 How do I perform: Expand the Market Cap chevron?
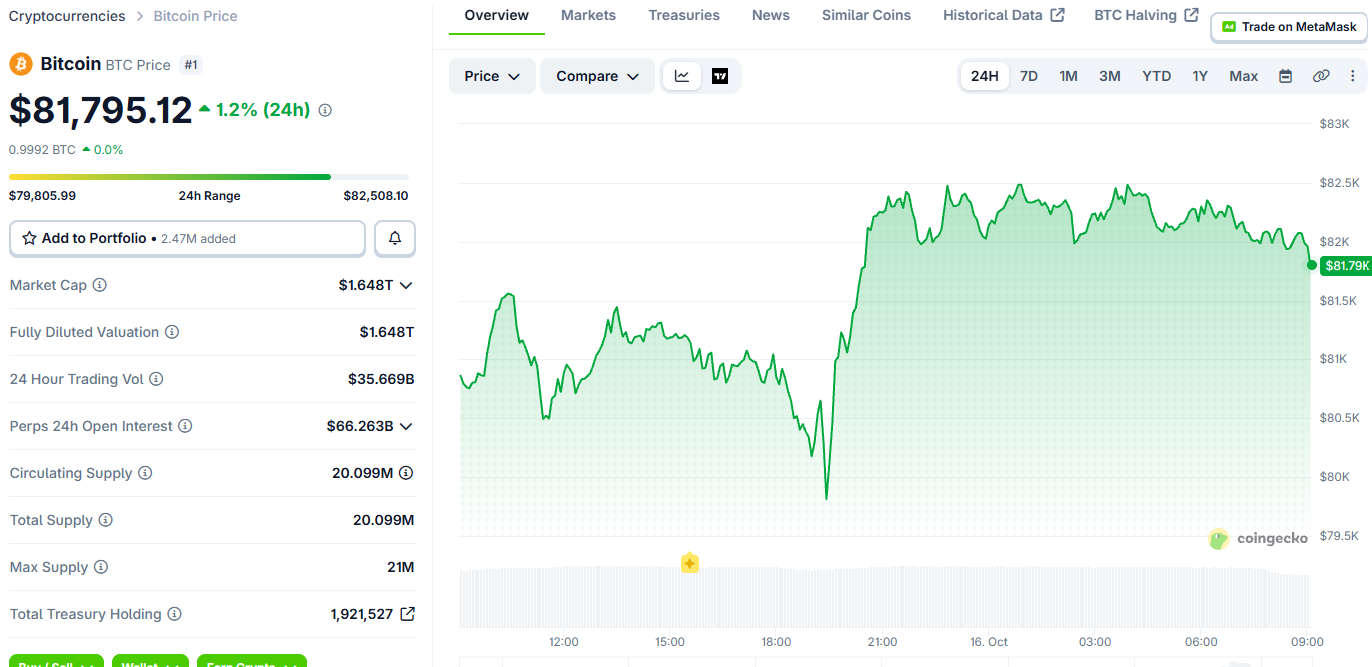tap(406, 285)
